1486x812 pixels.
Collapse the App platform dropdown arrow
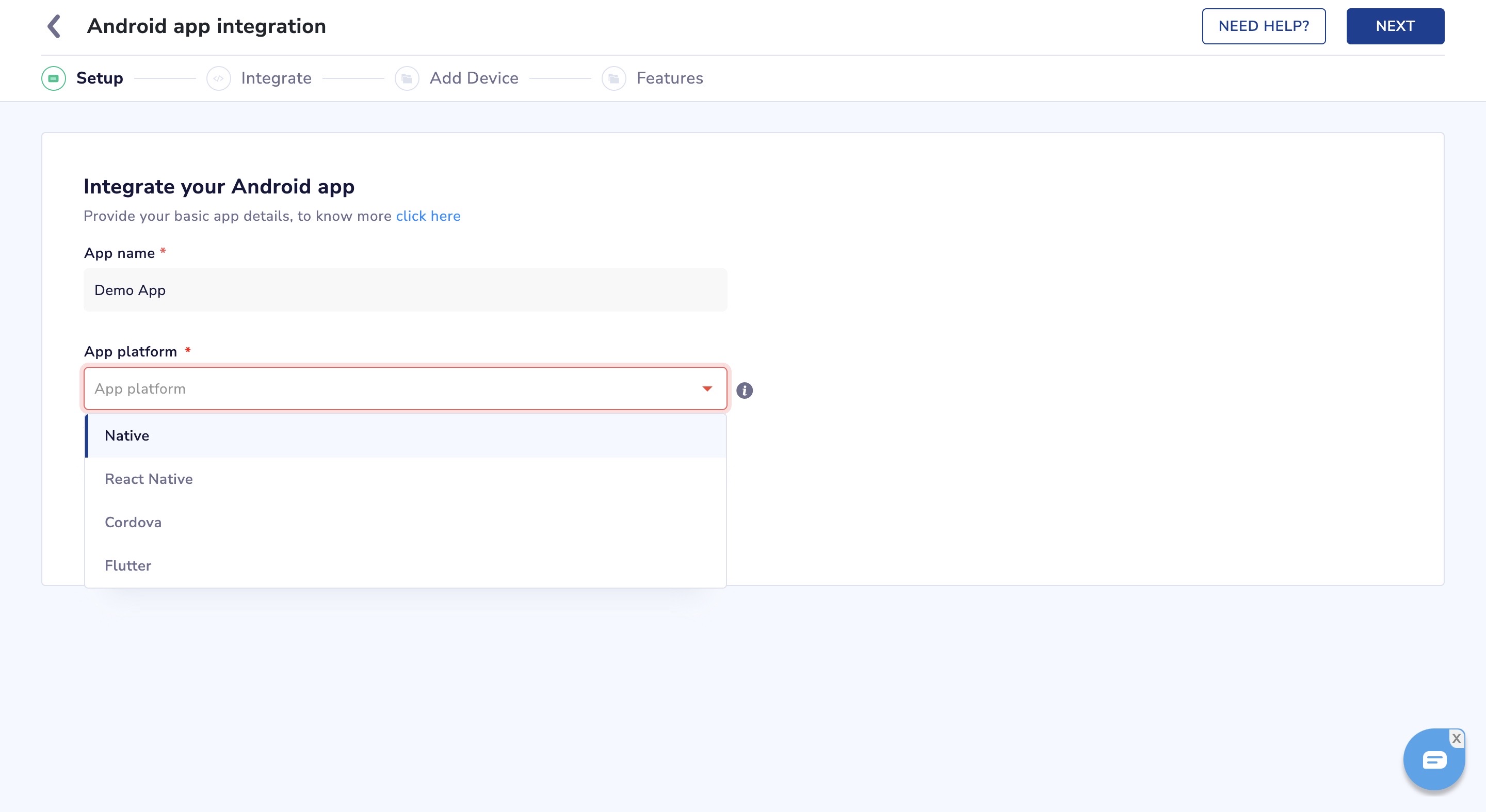(707, 388)
